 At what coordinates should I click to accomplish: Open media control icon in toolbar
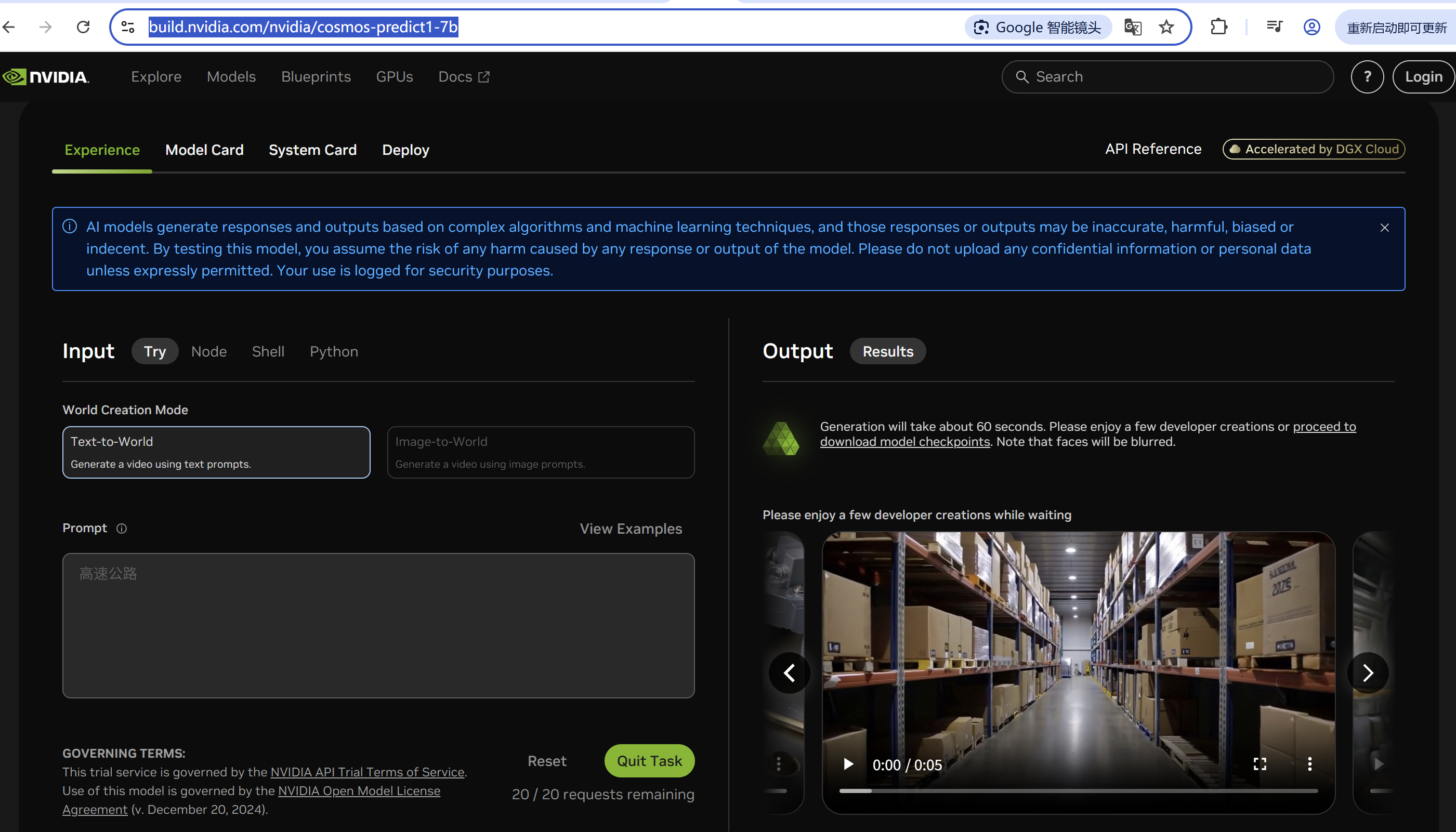click(1274, 27)
